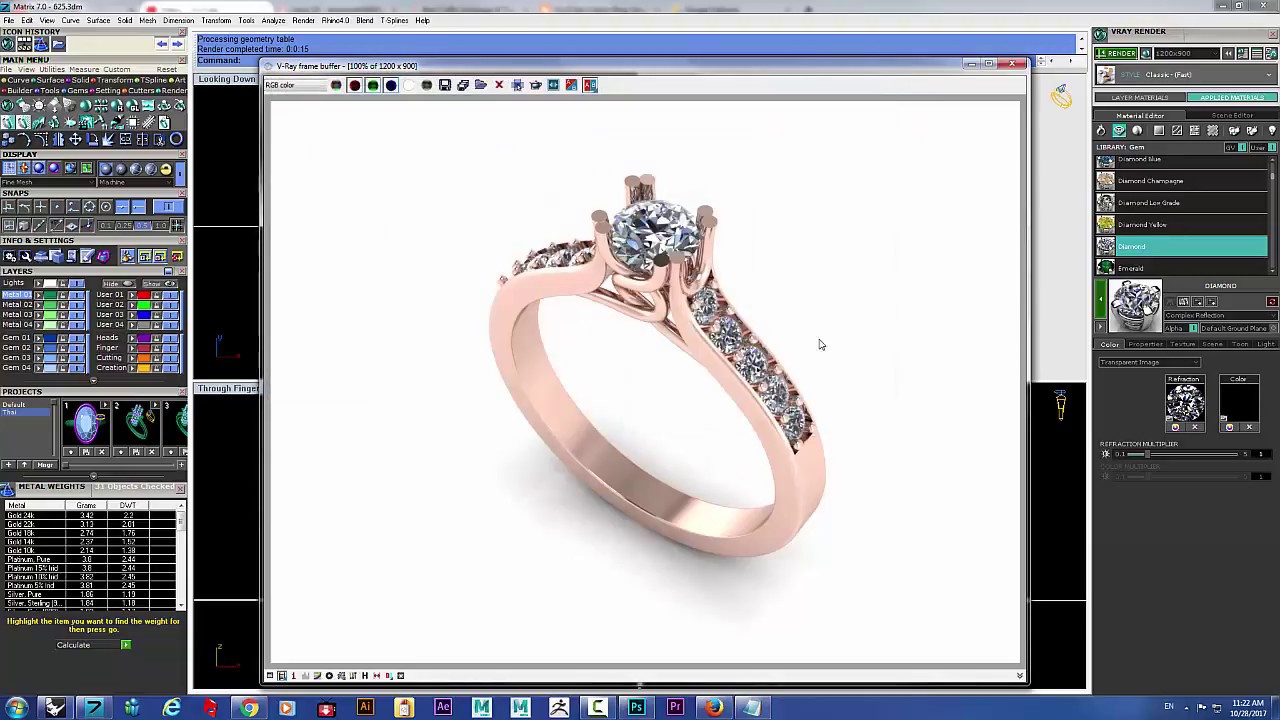Click the green RENDER button in VRay Render panel

pos(1116,53)
